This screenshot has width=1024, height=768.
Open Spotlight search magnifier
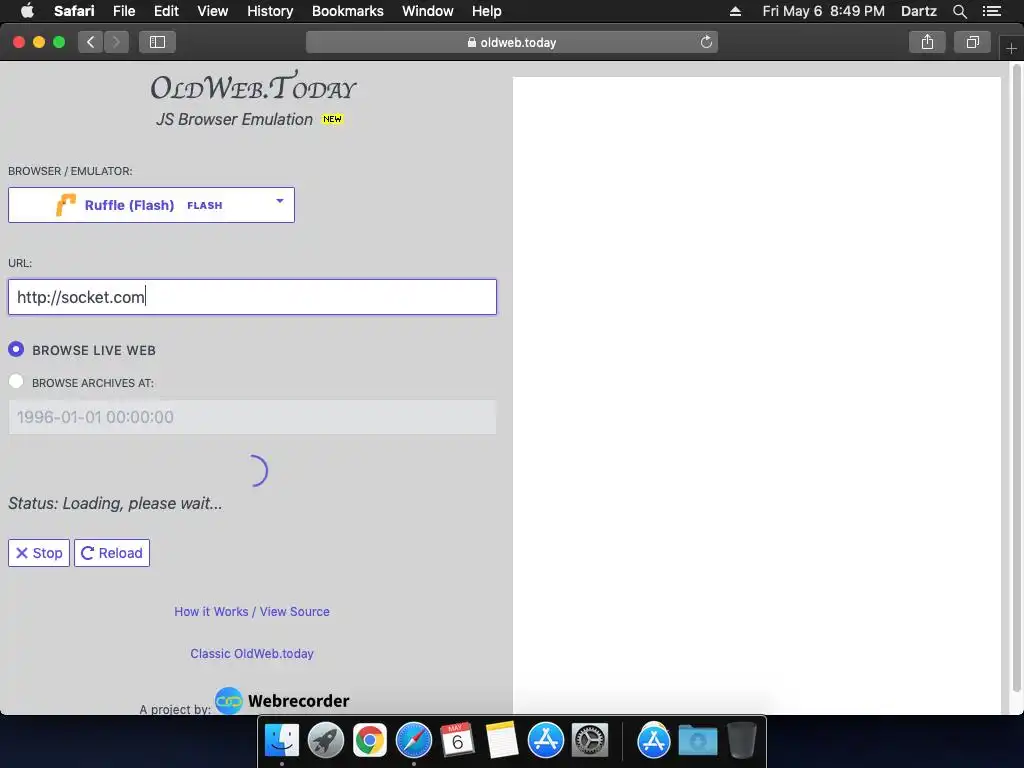[959, 11]
